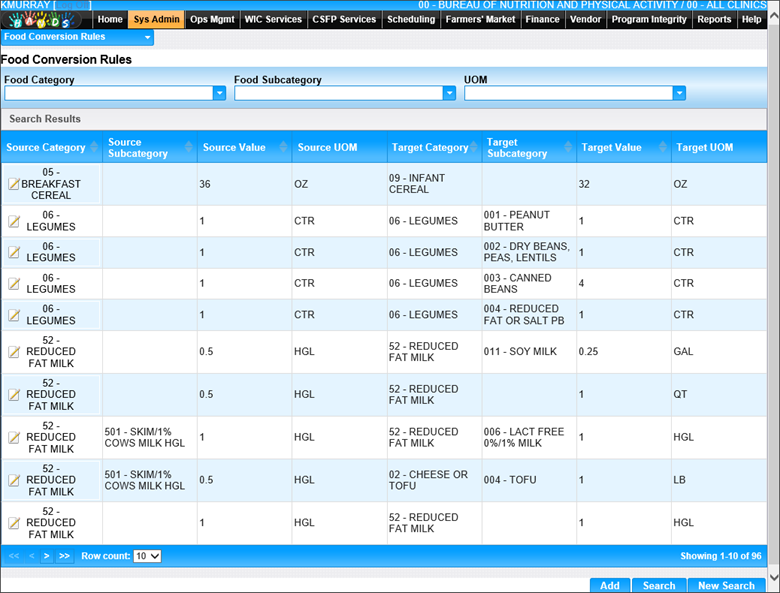Click the Search button
This screenshot has width=780, height=593.
click(659, 586)
